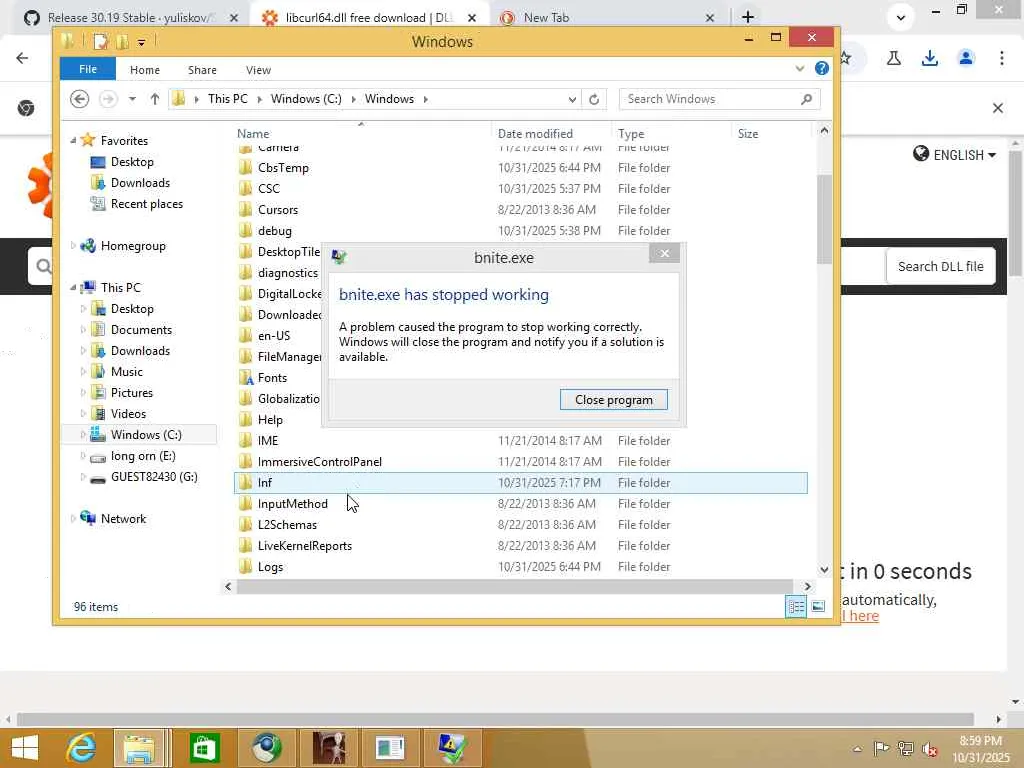The width and height of the screenshot is (1024, 768).
Task: Select the Logs folder icon
Action: click(246, 566)
